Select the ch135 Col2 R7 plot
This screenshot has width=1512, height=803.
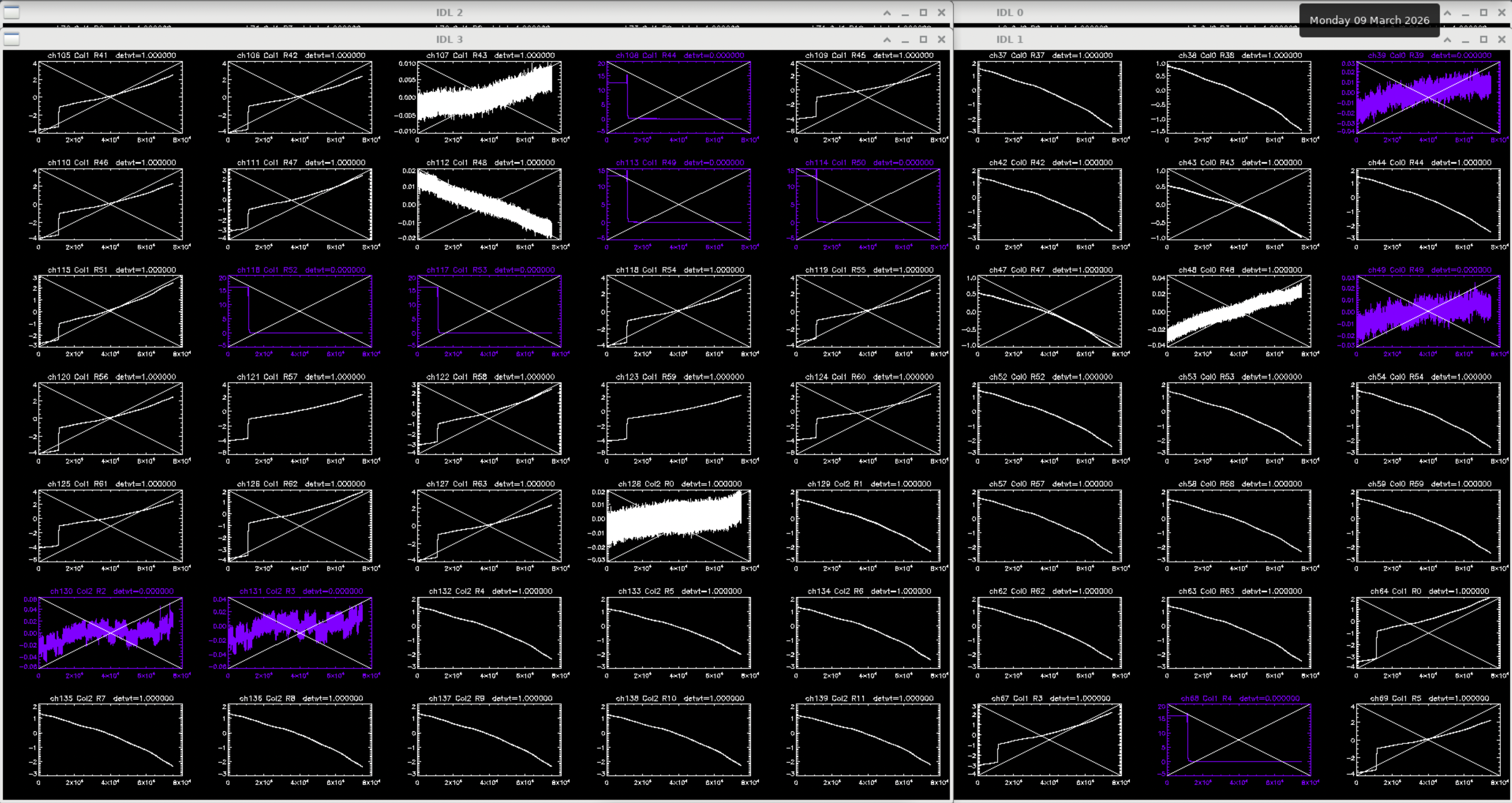click(110, 740)
